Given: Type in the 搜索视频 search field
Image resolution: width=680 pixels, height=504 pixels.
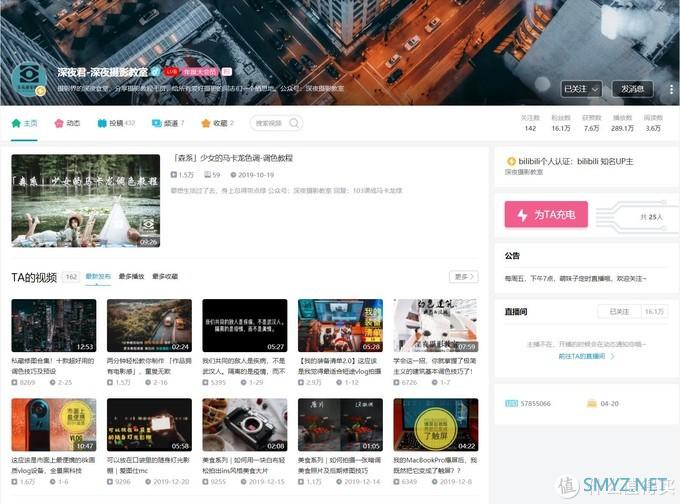Looking at the screenshot, I should click(x=273, y=123).
